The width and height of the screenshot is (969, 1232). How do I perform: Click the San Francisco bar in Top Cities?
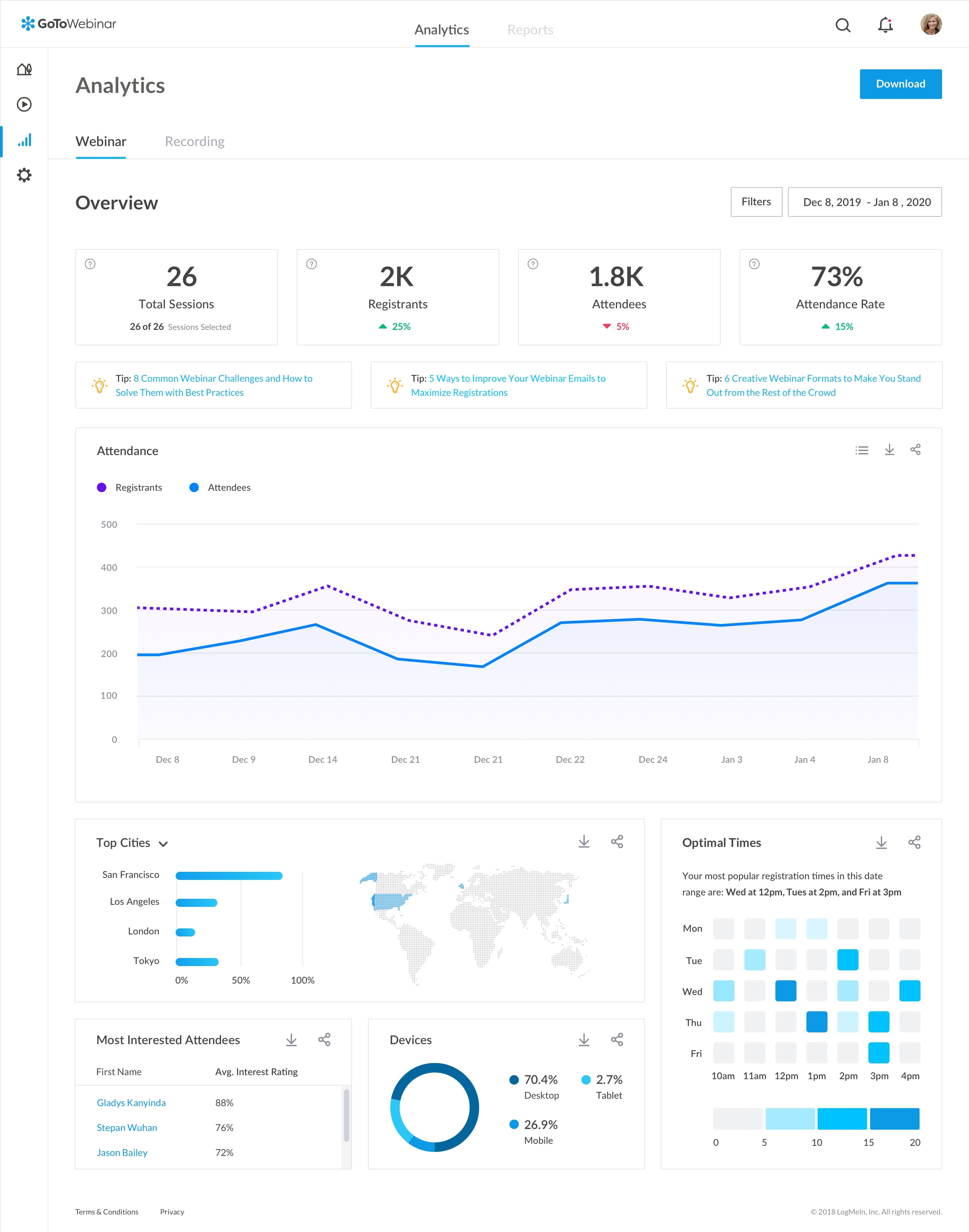229,876
